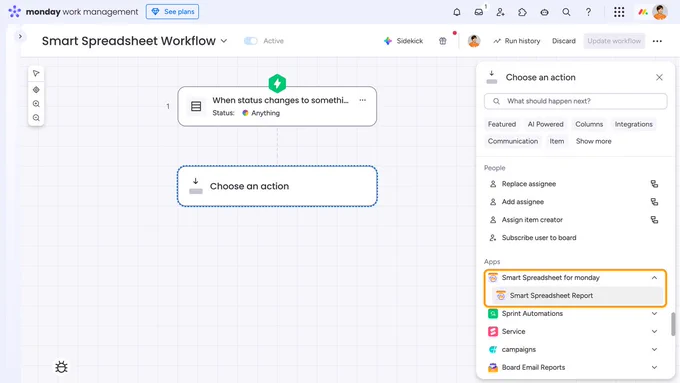Choose the Replace assignee action
Viewport: 680px width, 383px height.
[x=575, y=184]
